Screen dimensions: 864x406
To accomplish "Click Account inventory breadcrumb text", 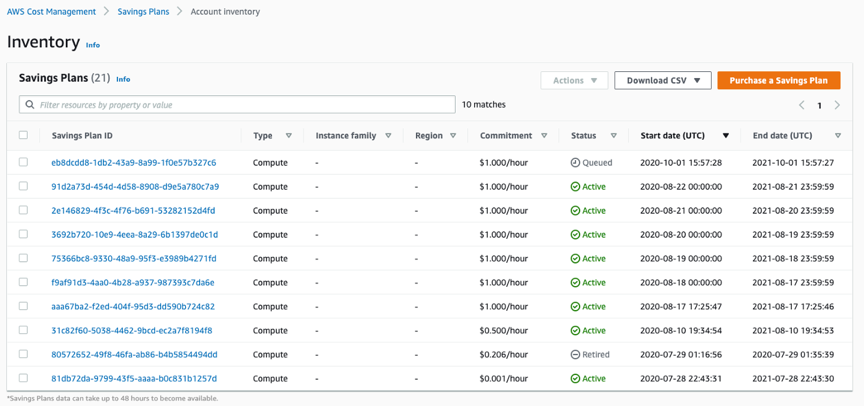I will click(x=225, y=12).
